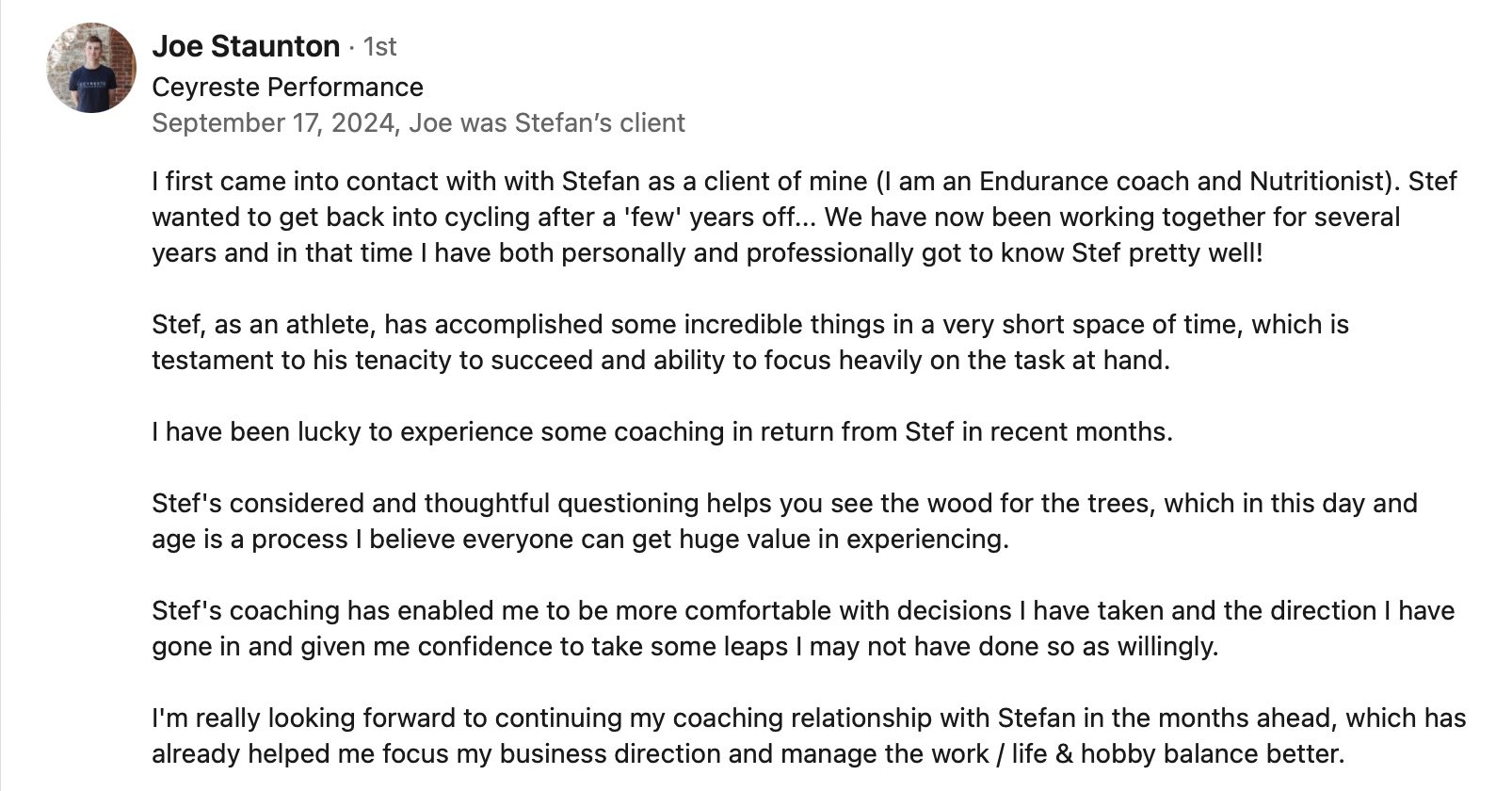The width and height of the screenshot is (1512, 791).
Task: Open the Joe Staunton name link
Action: point(246,46)
